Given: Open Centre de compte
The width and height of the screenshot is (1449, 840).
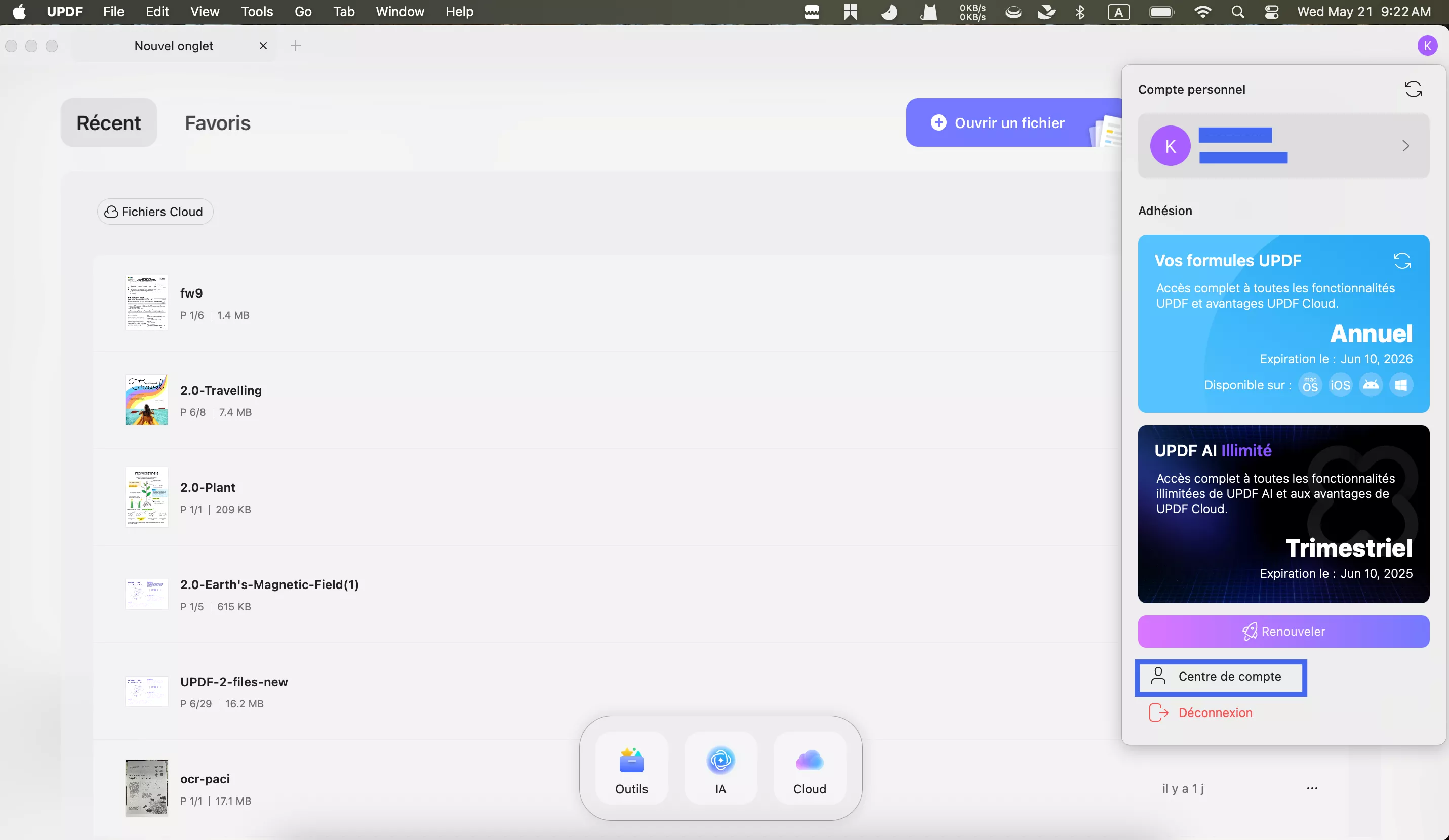Looking at the screenshot, I should tap(1220, 677).
